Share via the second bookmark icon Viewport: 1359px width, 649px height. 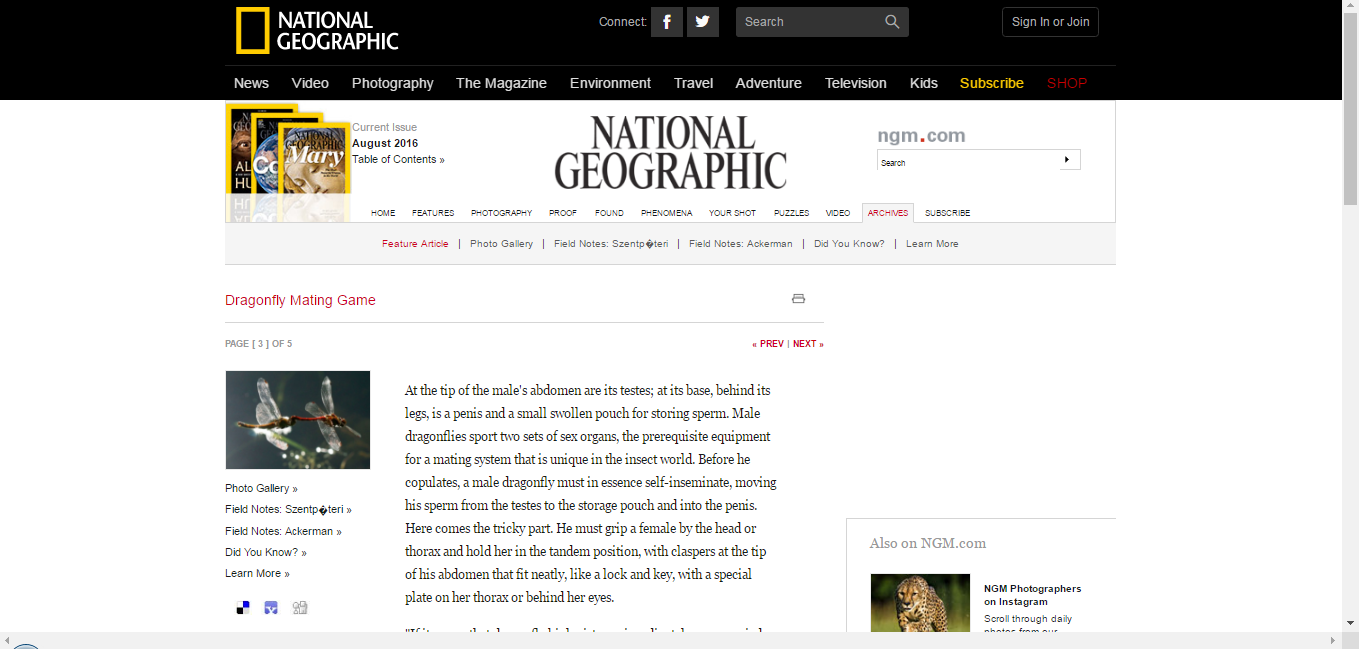click(x=271, y=607)
